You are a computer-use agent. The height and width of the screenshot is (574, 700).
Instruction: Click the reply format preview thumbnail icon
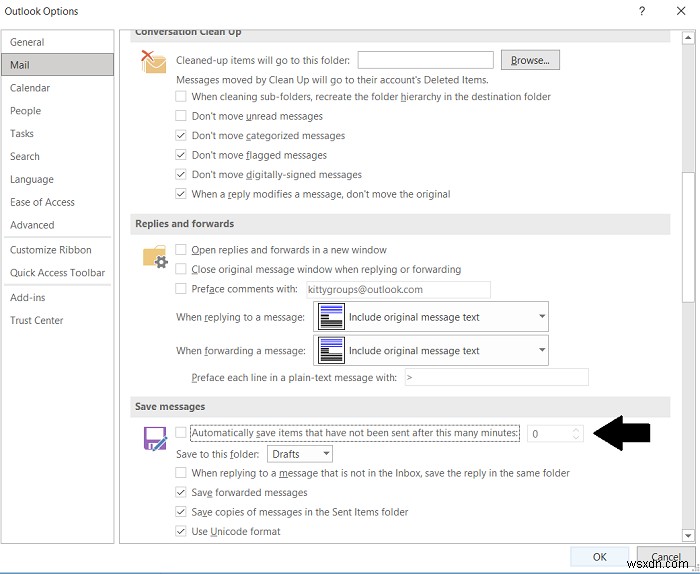(x=331, y=316)
